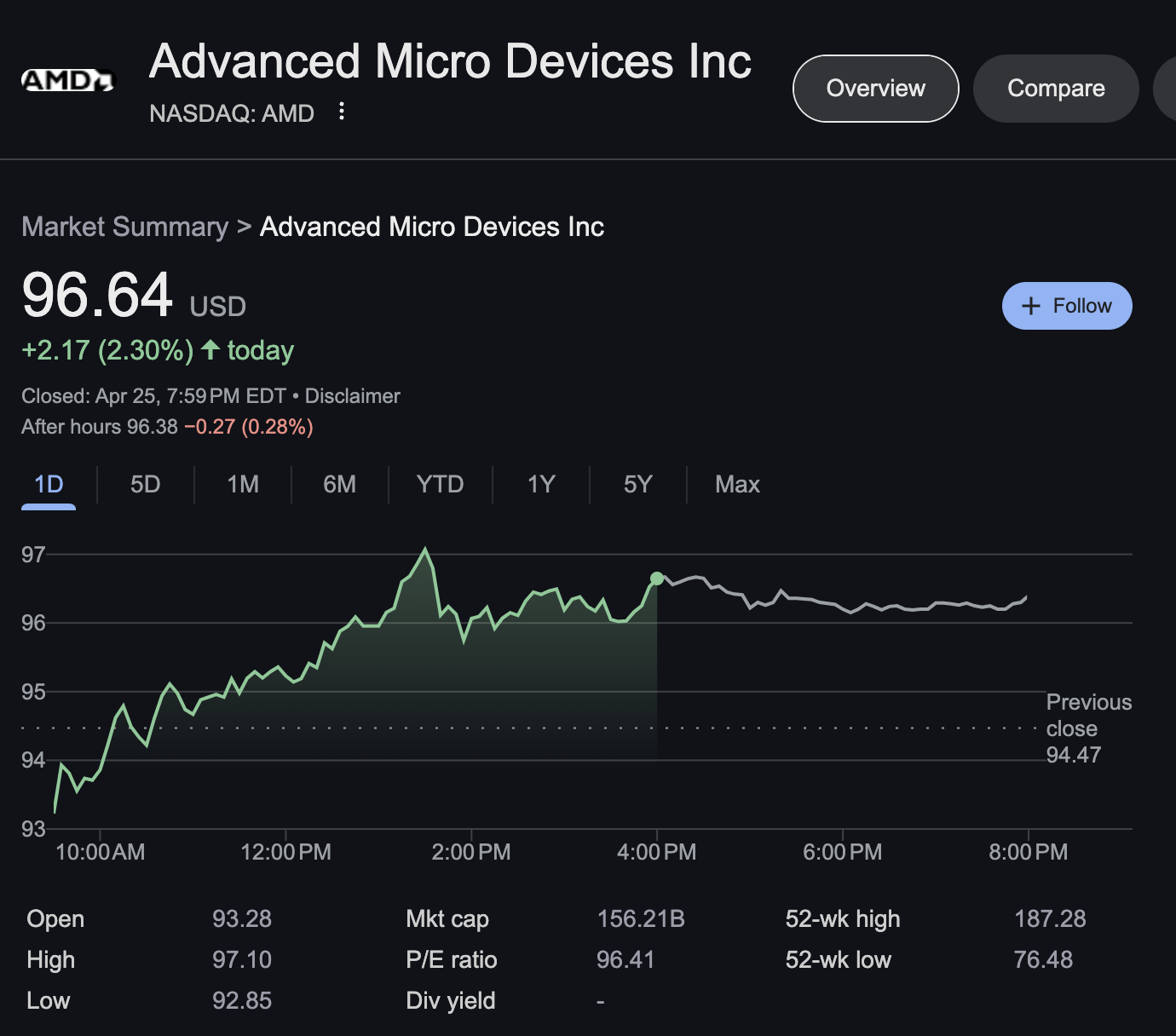1176x1036 pixels.
Task: Click the 93 y-axis label
Action: pos(33,829)
